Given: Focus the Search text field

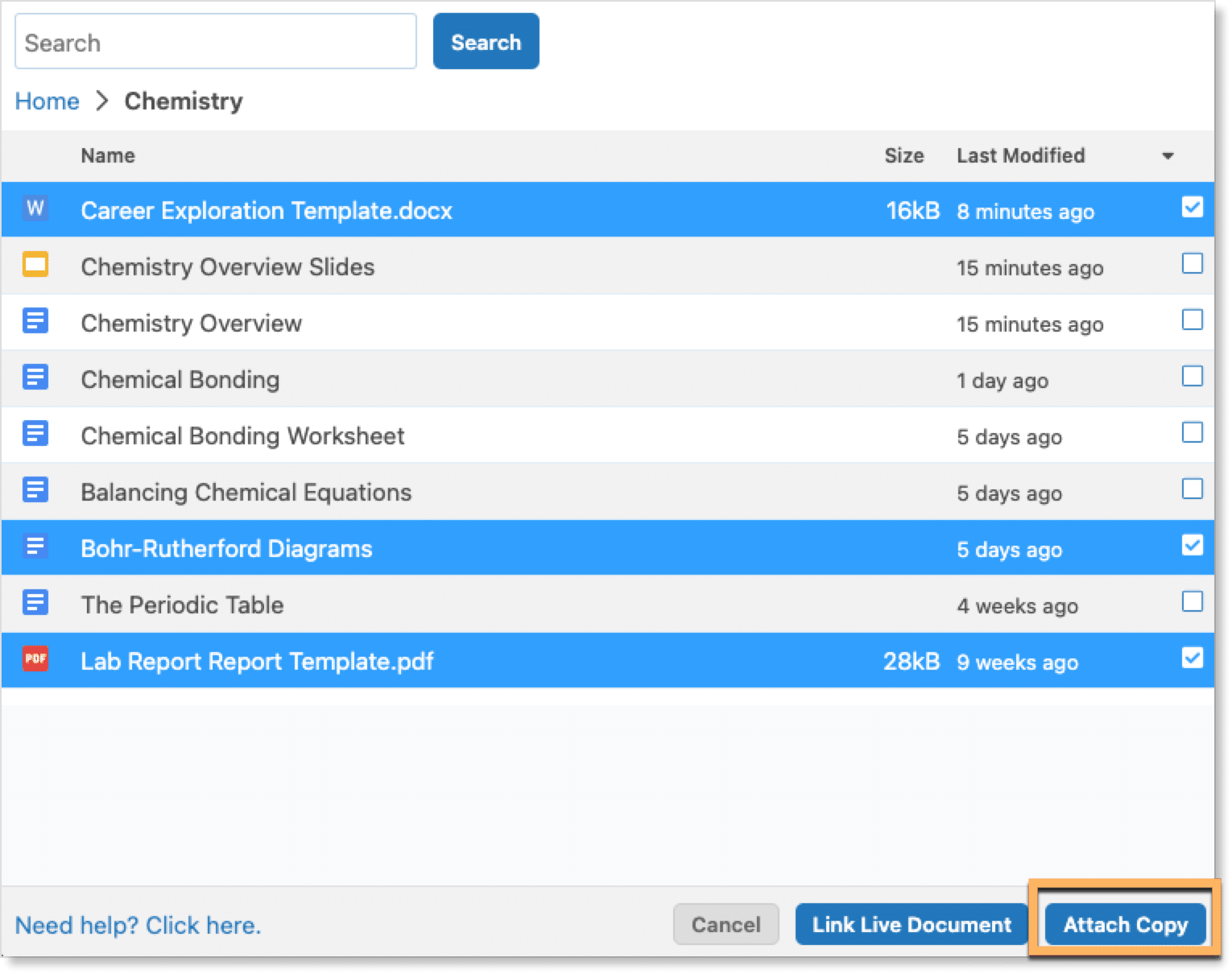Looking at the screenshot, I should tap(216, 42).
